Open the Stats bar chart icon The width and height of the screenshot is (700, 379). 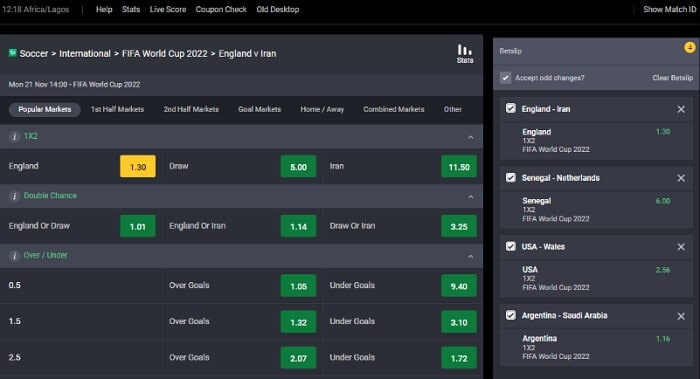(x=464, y=54)
